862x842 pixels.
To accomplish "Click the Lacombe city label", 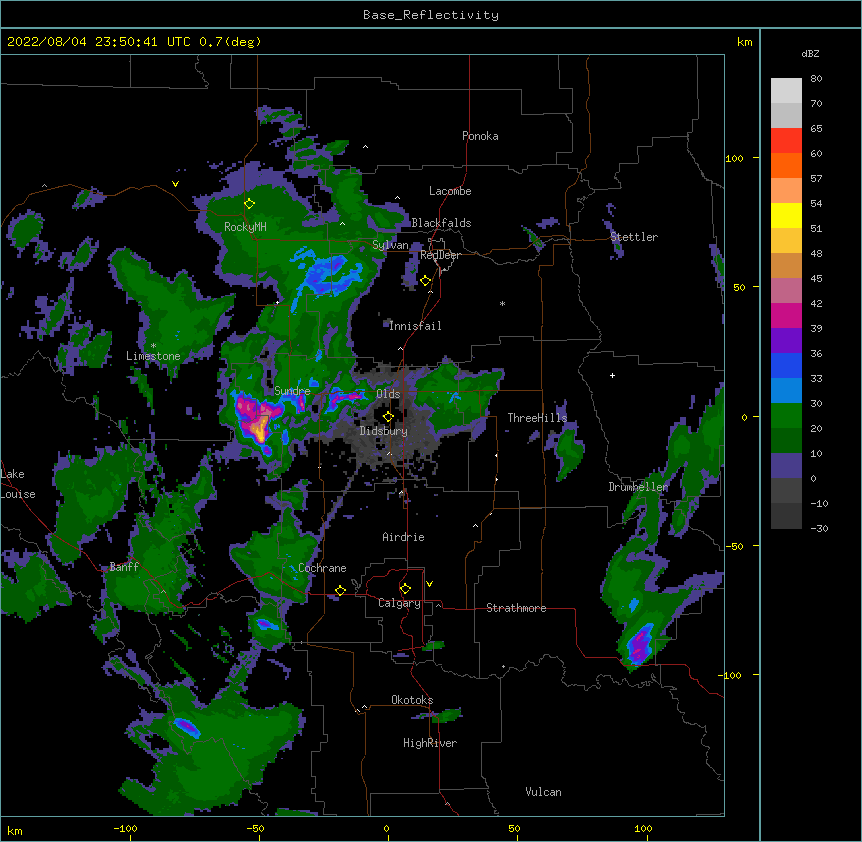I will (x=450, y=191).
